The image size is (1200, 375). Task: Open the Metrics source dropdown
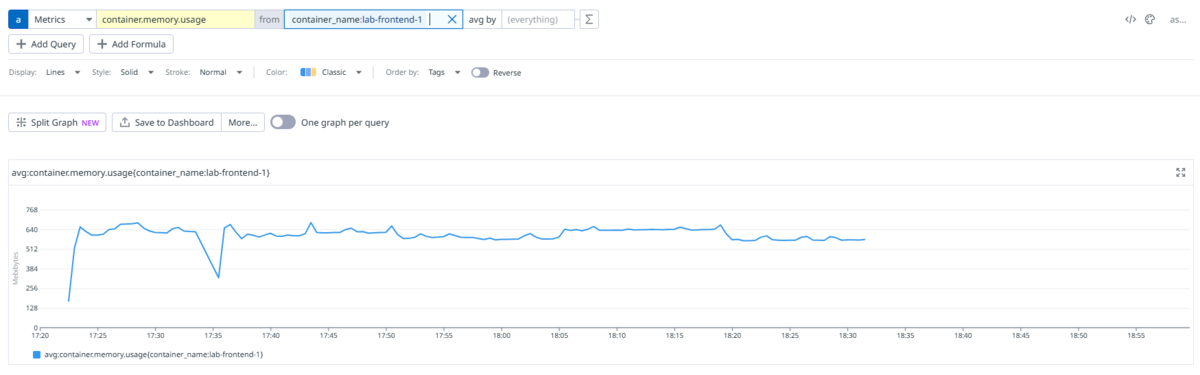coord(62,19)
